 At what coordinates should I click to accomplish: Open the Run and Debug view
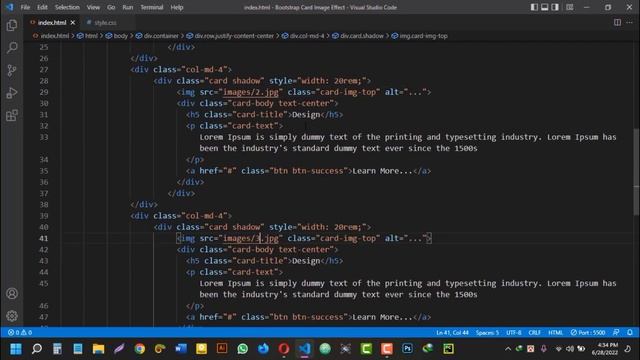(x=12, y=93)
